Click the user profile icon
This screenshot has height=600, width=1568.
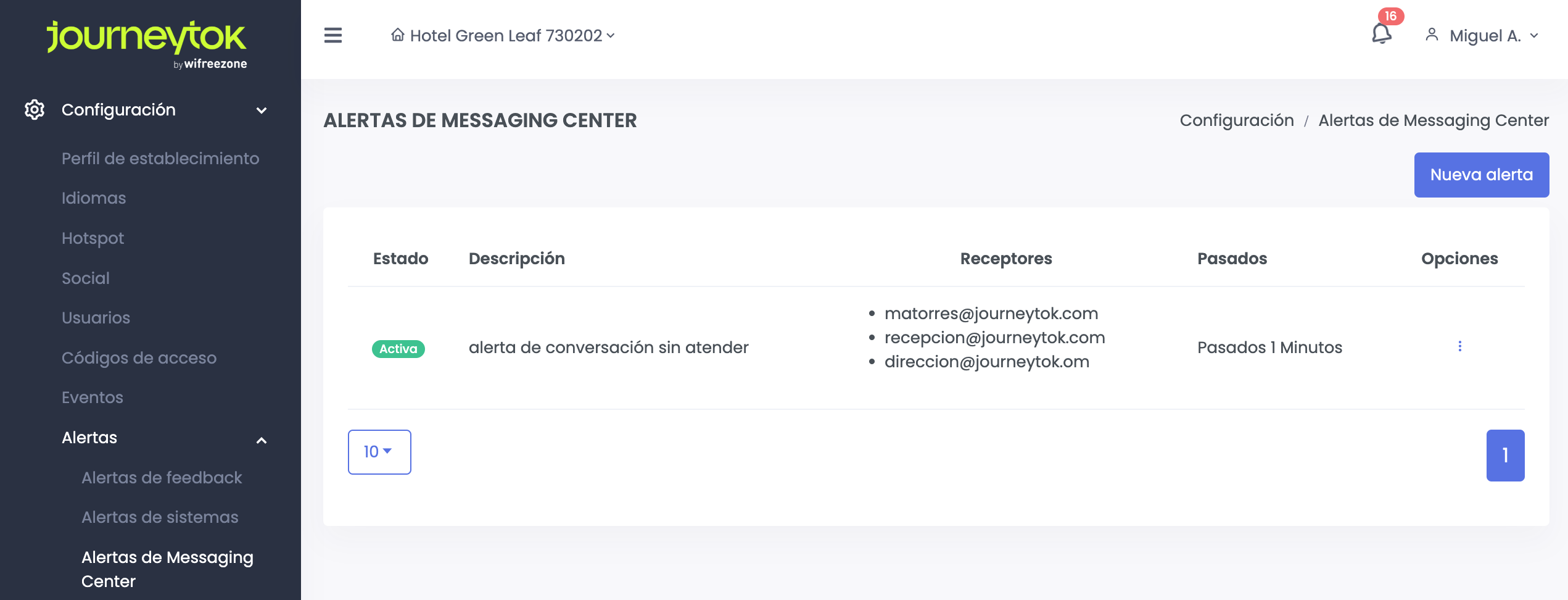tap(1432, 35)
